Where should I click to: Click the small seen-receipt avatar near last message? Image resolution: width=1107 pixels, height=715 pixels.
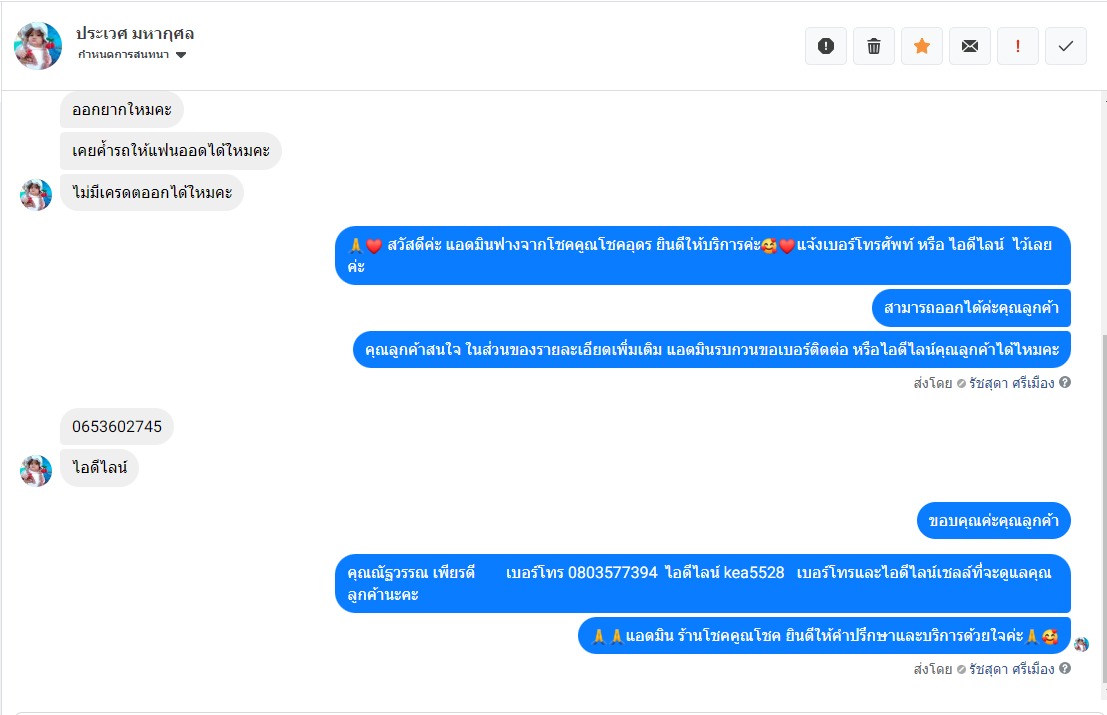[x=1081, y=644]
